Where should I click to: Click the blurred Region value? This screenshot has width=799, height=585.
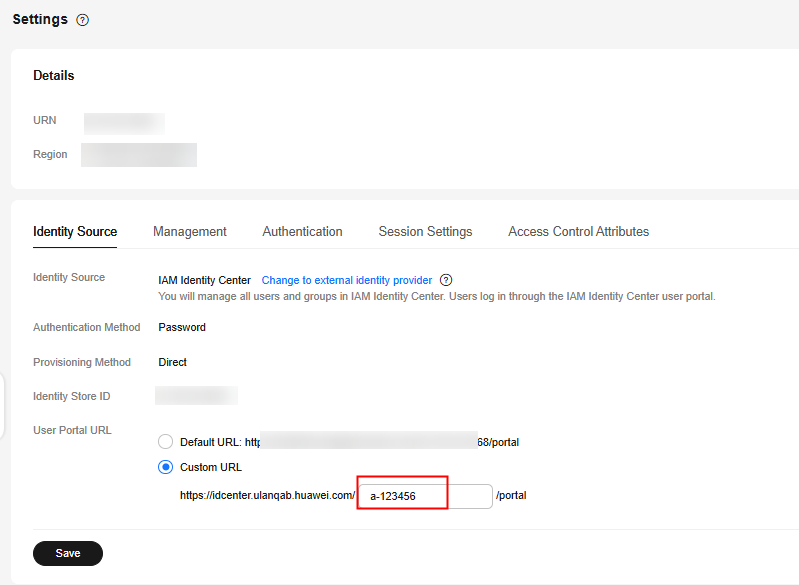point(139,155)
